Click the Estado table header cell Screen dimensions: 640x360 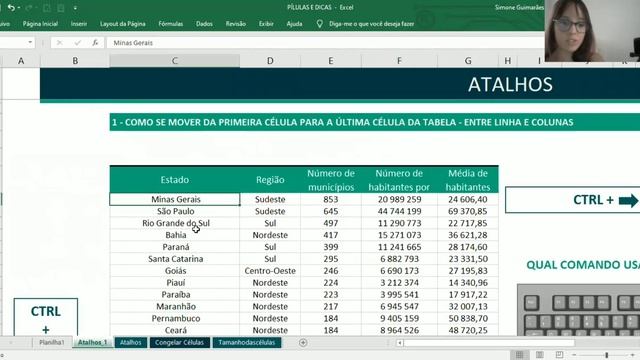(x=175, y=180)
